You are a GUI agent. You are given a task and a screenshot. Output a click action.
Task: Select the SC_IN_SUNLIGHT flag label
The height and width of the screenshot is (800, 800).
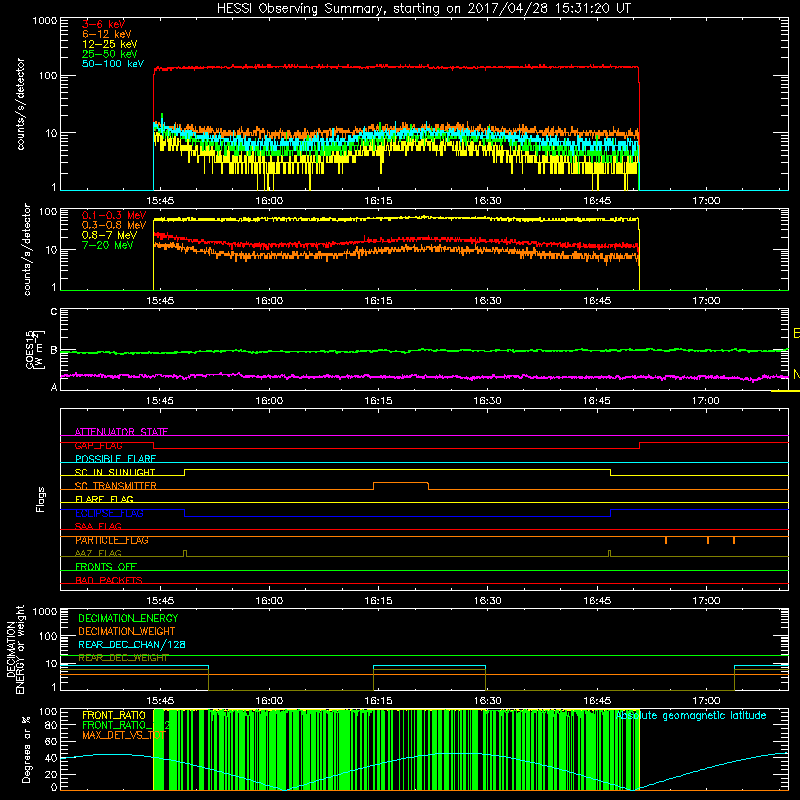tap(115, 472)
